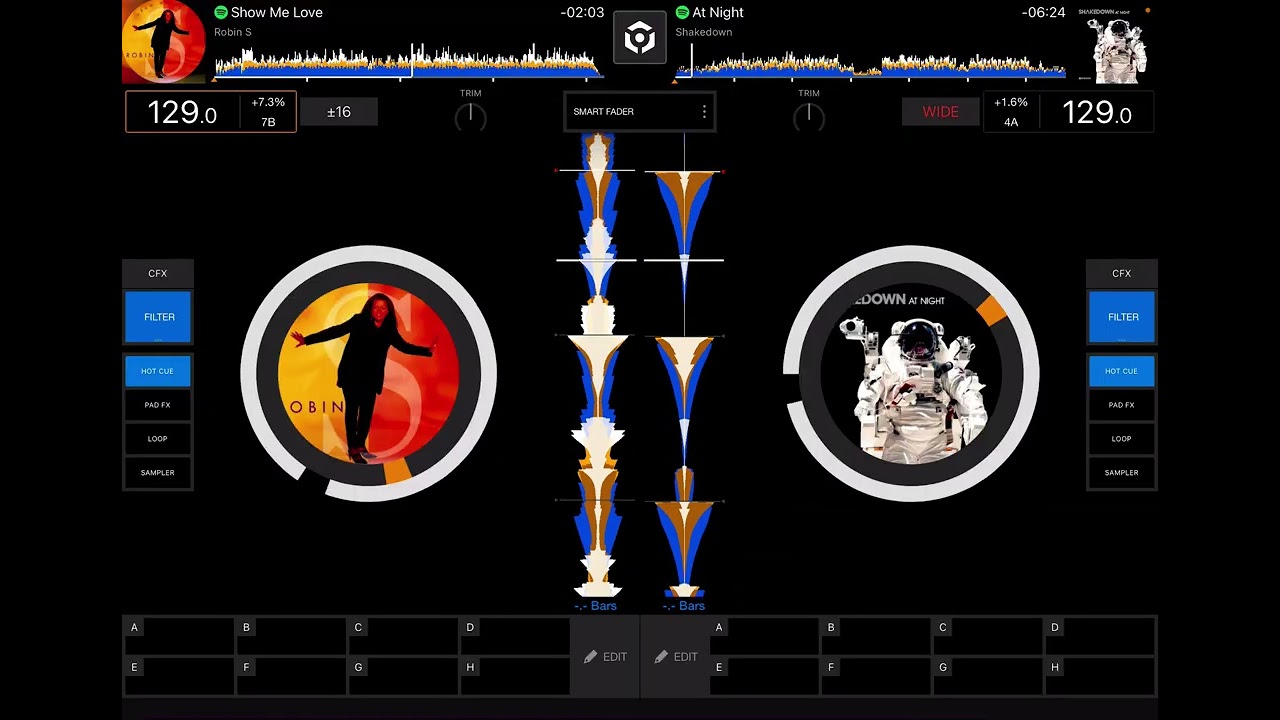This screenshot has height=720, width=1280.
Task: Click the Spotify icon beside Show Me Love
Action: [x=221, y=12]
